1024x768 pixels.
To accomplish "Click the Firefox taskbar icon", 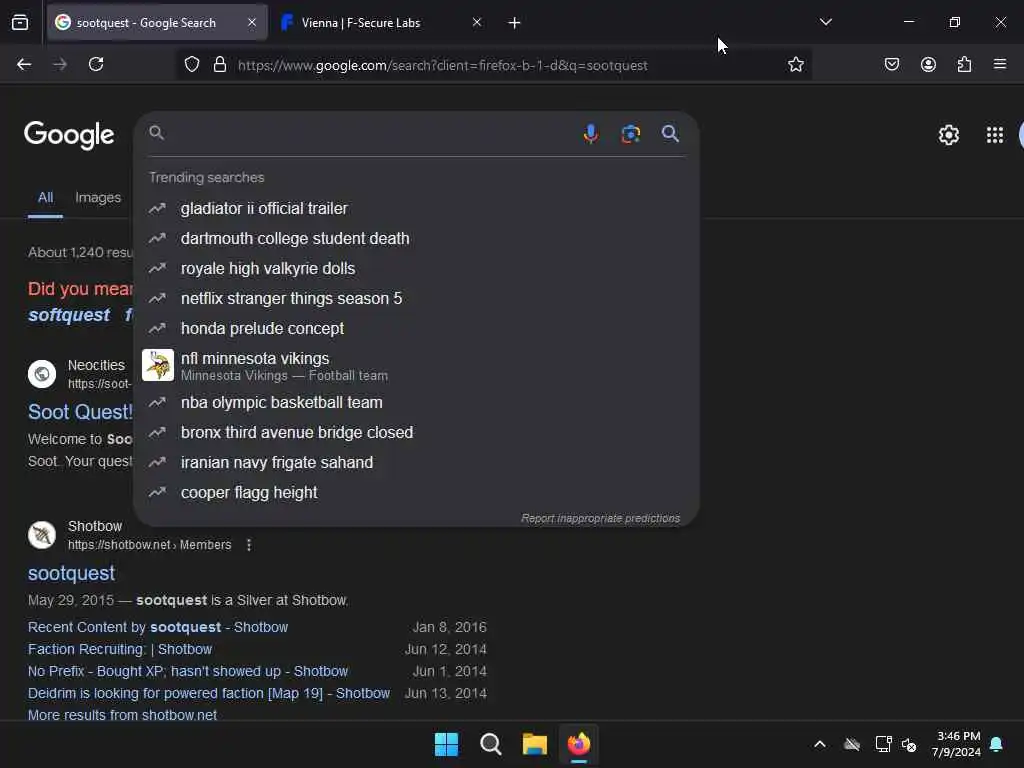I will click(579, 744).
